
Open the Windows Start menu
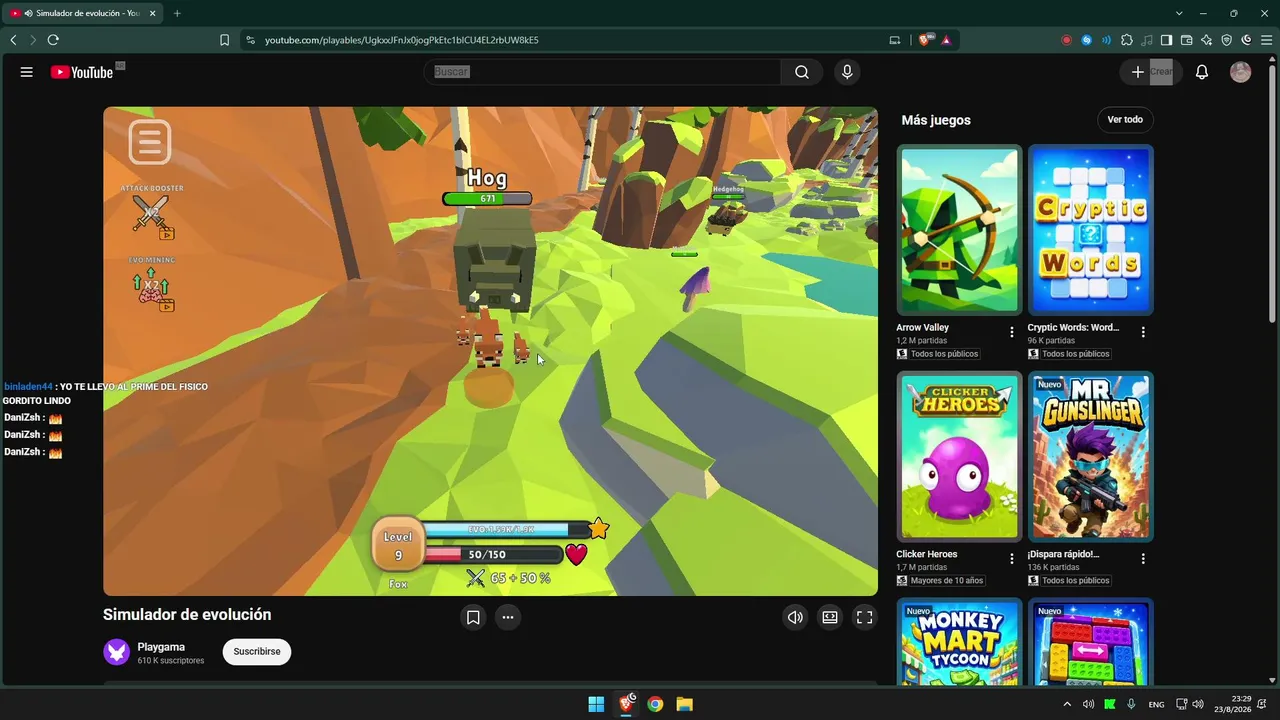(596, 704)
